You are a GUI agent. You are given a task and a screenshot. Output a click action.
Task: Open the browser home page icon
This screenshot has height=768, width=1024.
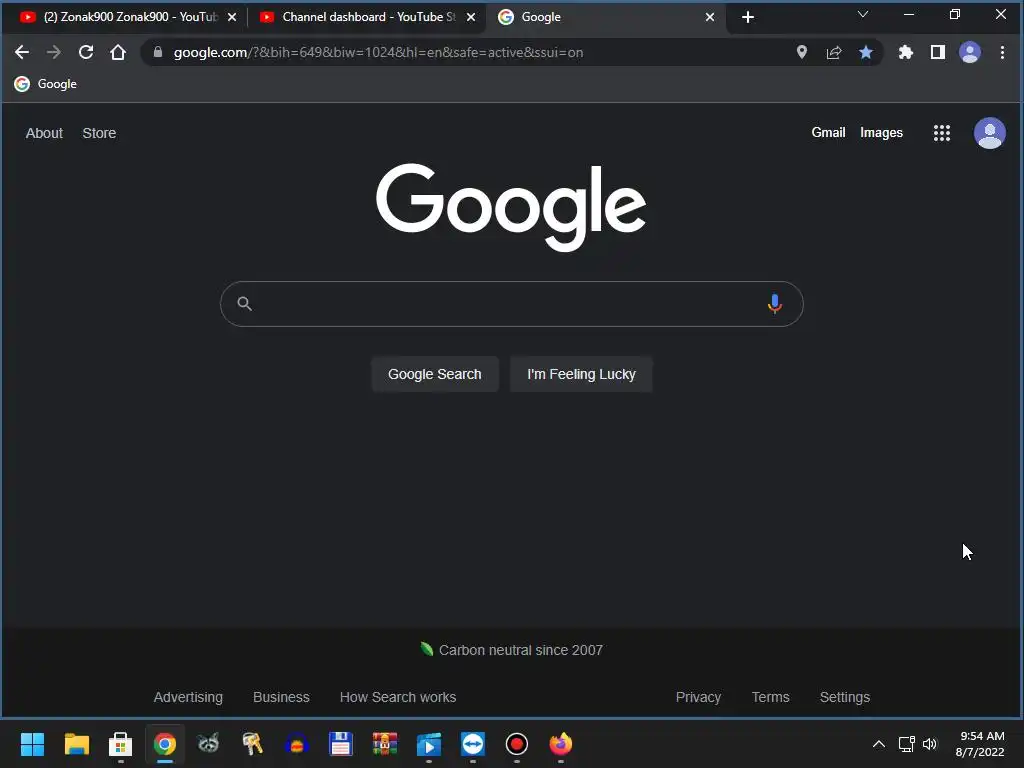118,52
